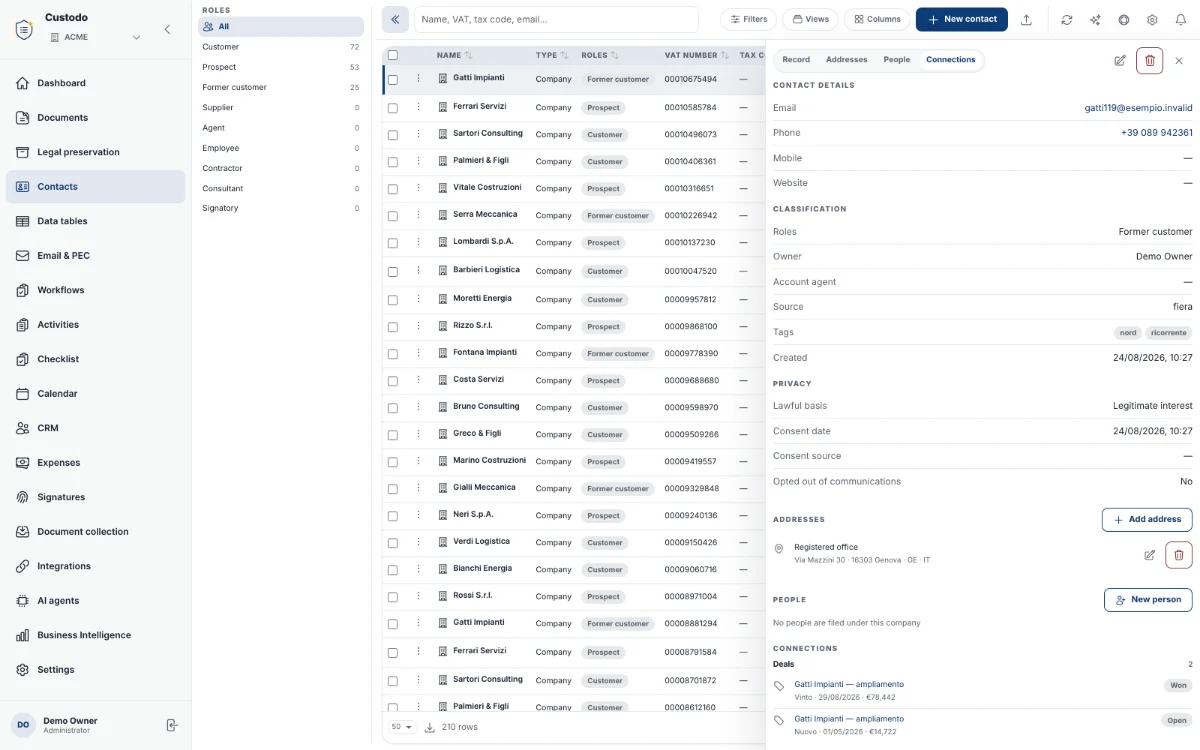The height and width of the screenshot is (750, 1200).
Task: Open AI agents section
Action: pyautogui.click(x=96, y=601)
